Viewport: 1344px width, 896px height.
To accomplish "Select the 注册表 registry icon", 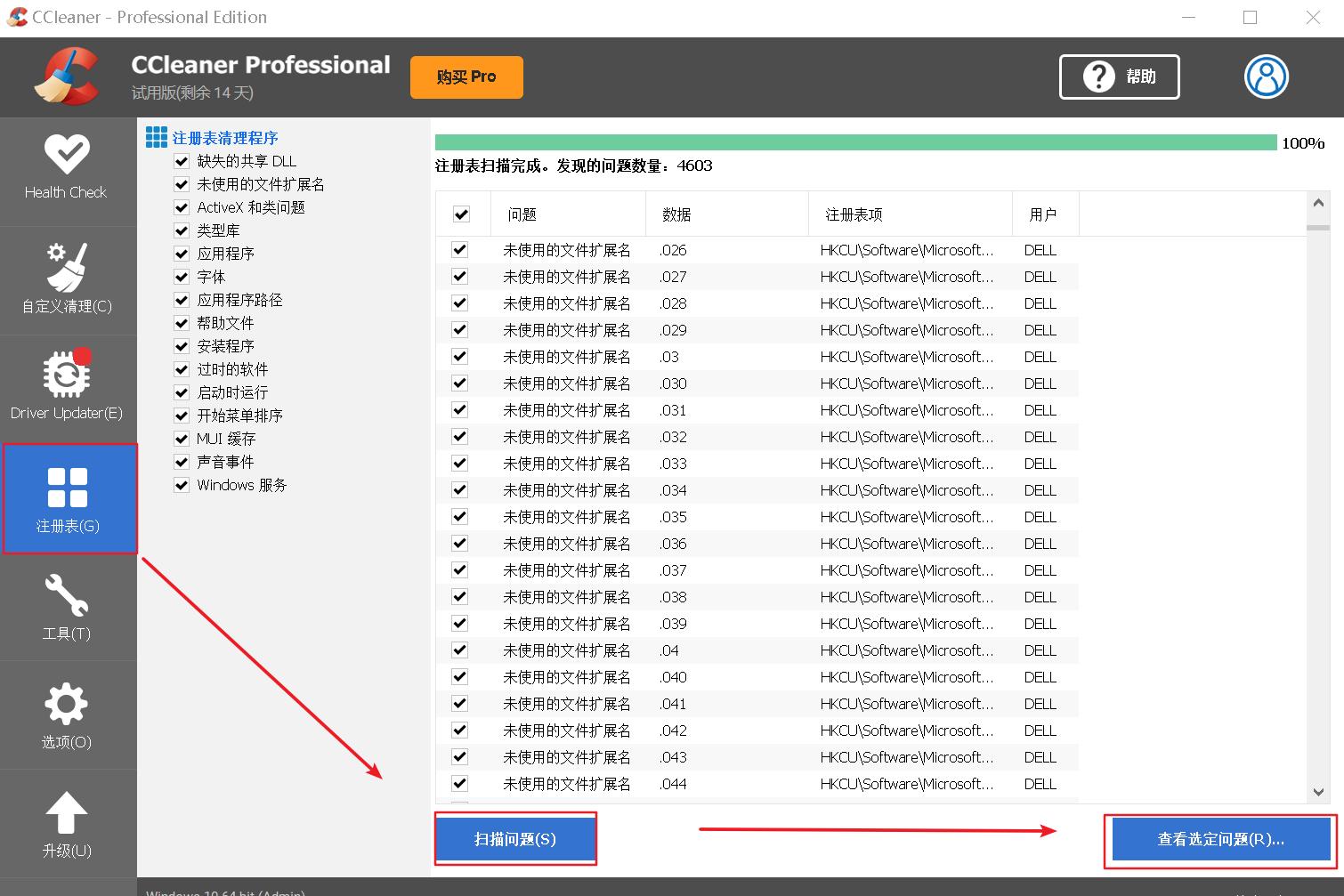I will point(67,488).
